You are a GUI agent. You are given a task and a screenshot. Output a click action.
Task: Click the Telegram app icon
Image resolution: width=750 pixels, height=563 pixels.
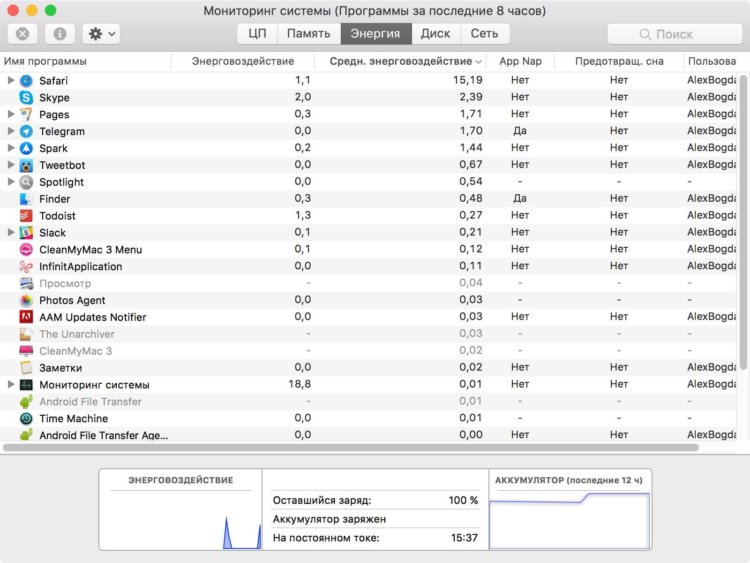(26, 131)
